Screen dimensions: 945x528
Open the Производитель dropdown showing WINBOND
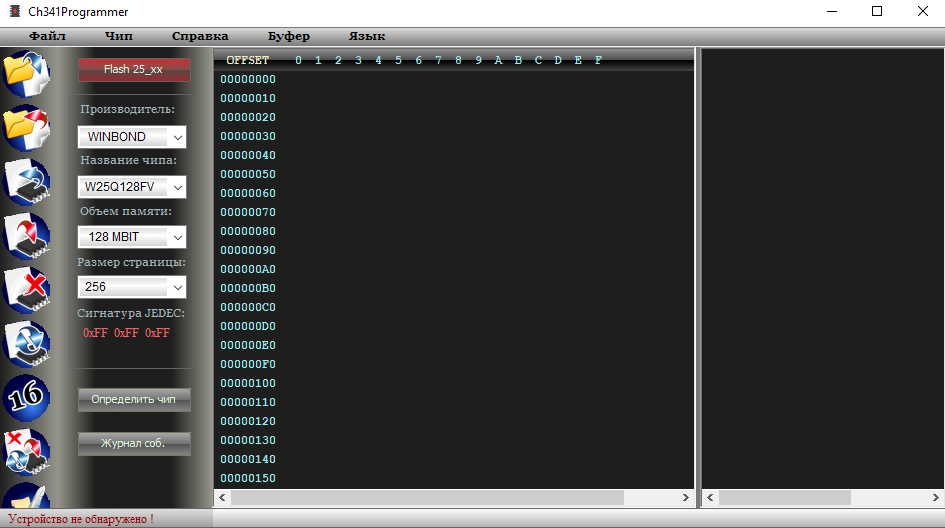pyautogui.click(x=131, y=137)
